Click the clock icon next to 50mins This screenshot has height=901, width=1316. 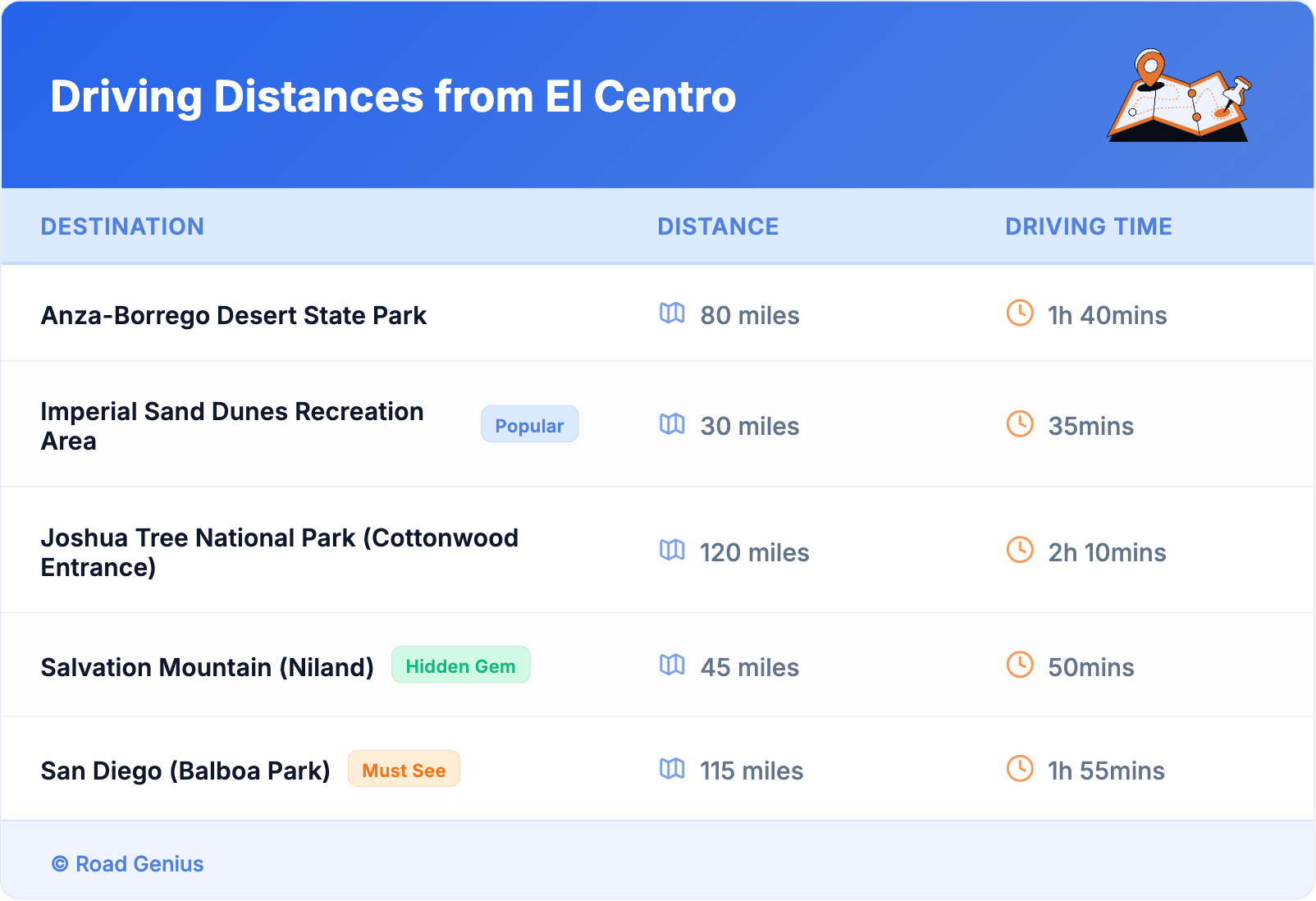click(1020, 665)
